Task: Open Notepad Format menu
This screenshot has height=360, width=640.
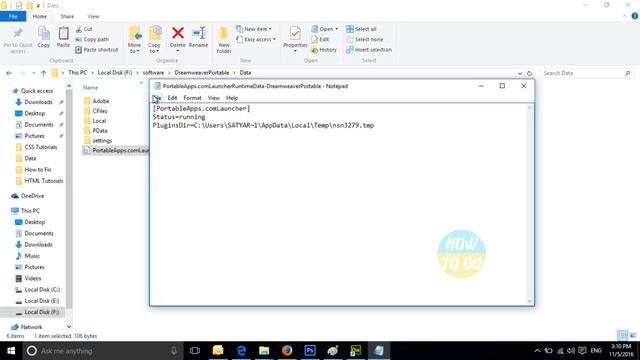Action: click(192, 98)
